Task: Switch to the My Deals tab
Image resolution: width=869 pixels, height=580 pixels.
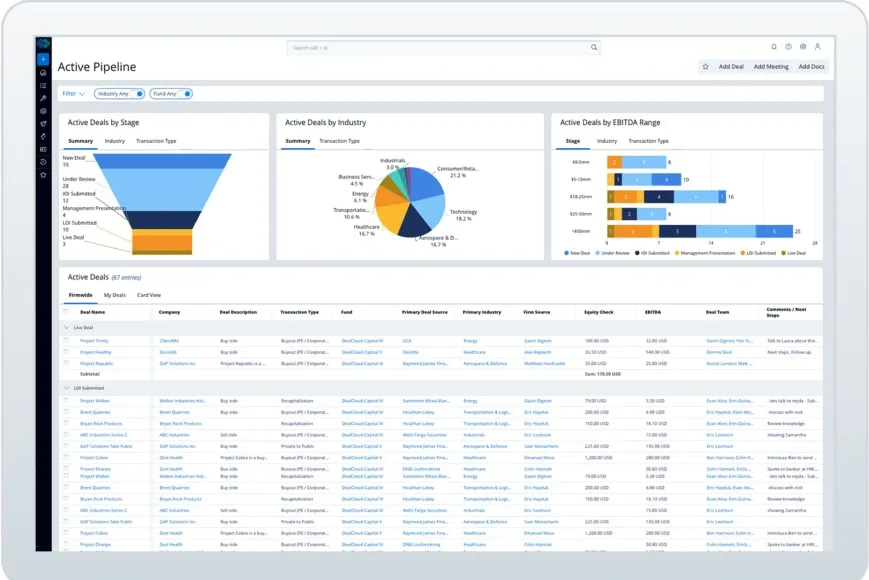Action: click(x=115, y=295)
